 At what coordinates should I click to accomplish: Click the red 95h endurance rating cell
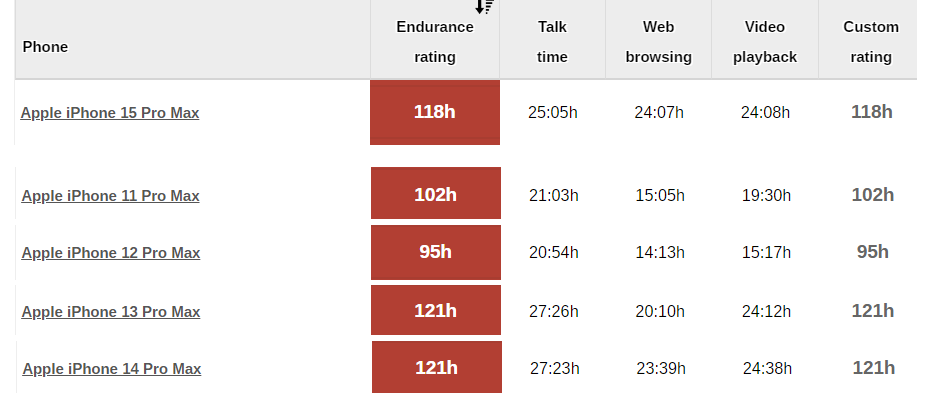435,252
